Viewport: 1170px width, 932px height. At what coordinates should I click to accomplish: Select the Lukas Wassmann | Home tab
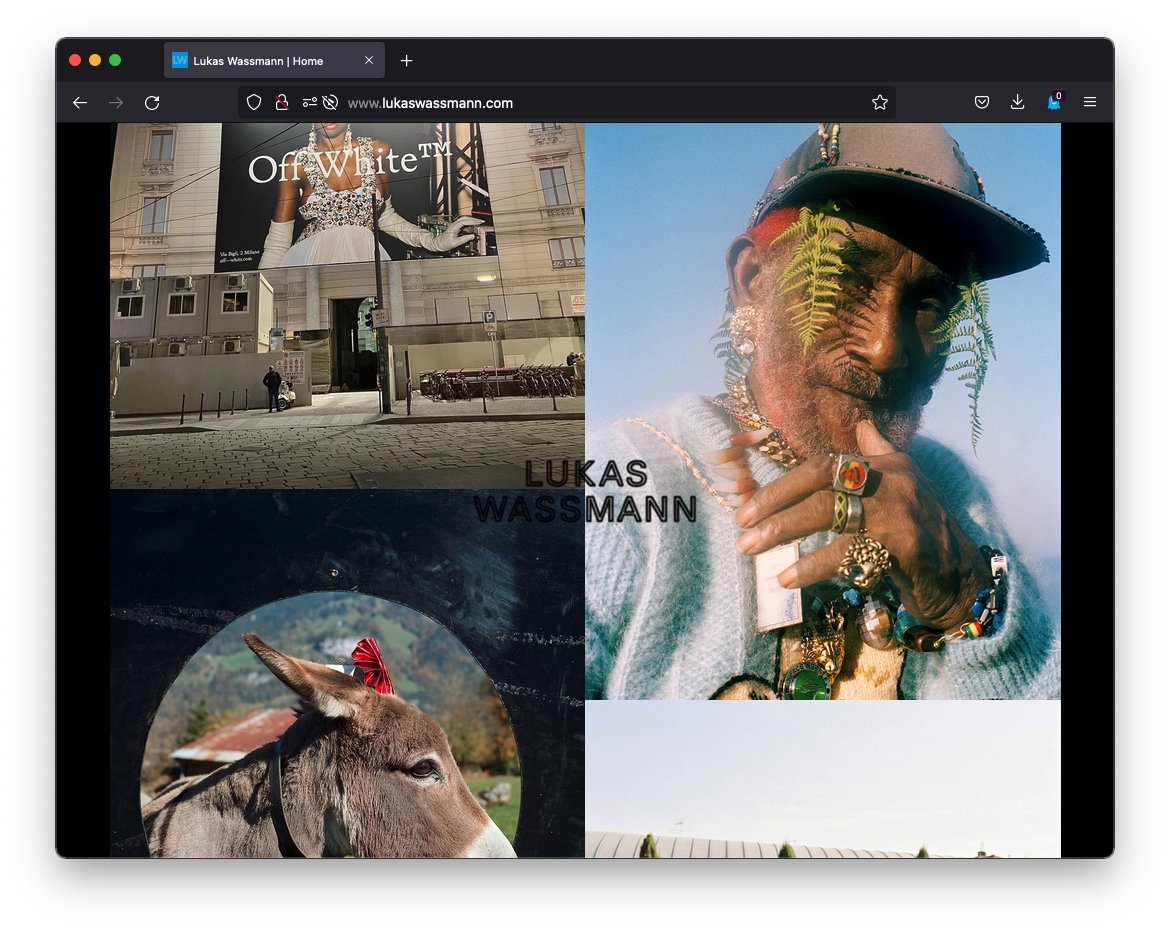(x=275, y=60)
